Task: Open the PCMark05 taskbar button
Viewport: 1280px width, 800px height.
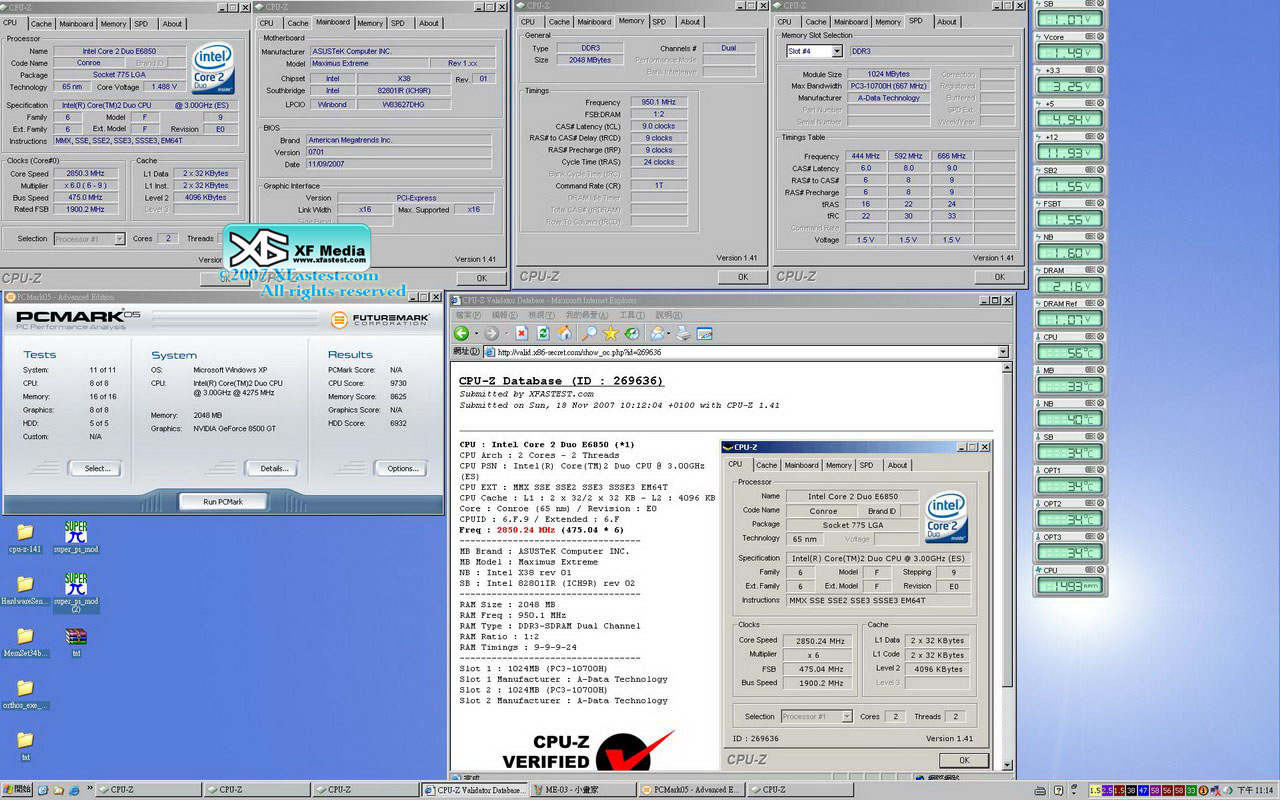Action: click(689, 789)
